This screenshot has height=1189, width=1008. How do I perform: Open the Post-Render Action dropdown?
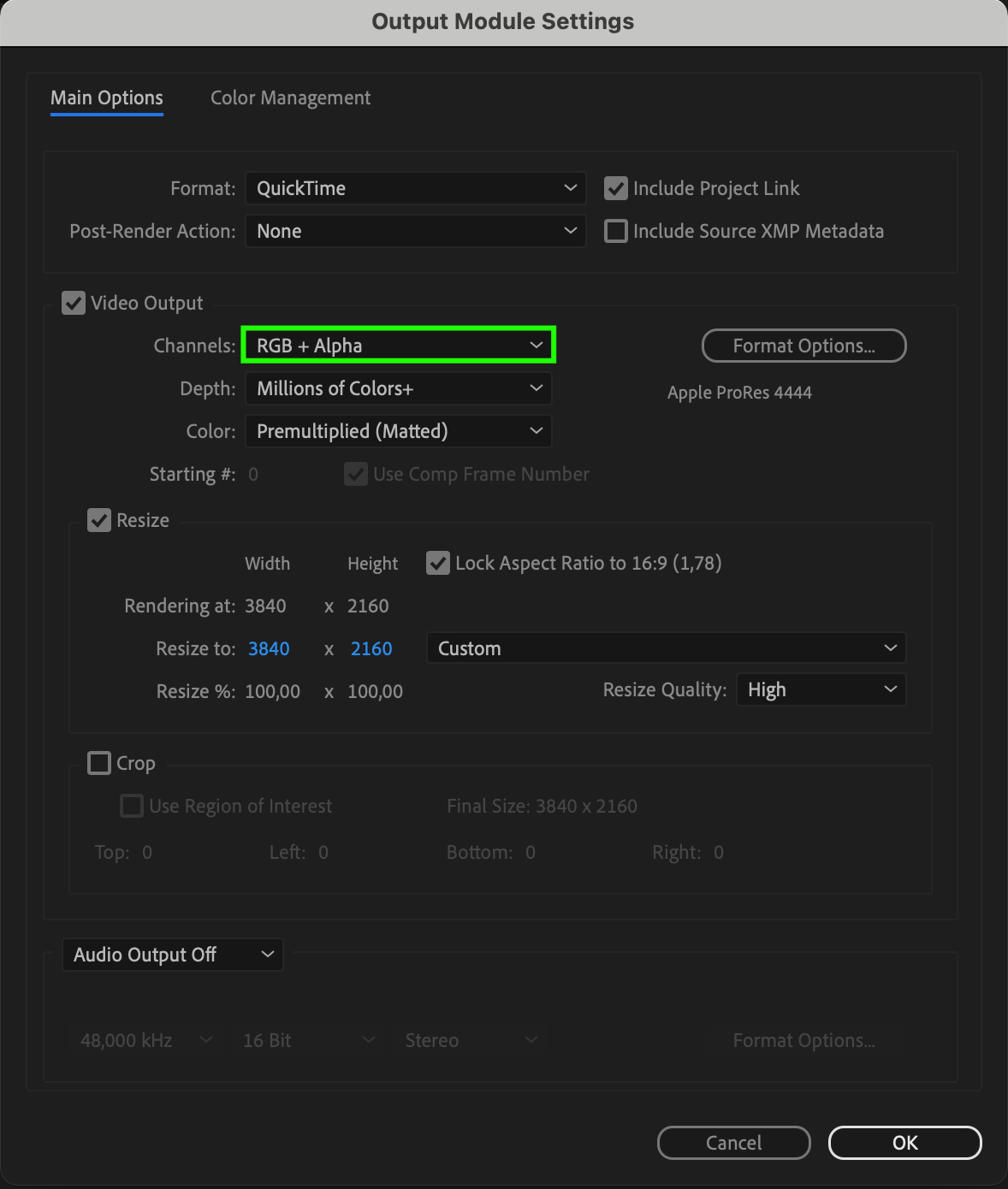click(415, 231)
